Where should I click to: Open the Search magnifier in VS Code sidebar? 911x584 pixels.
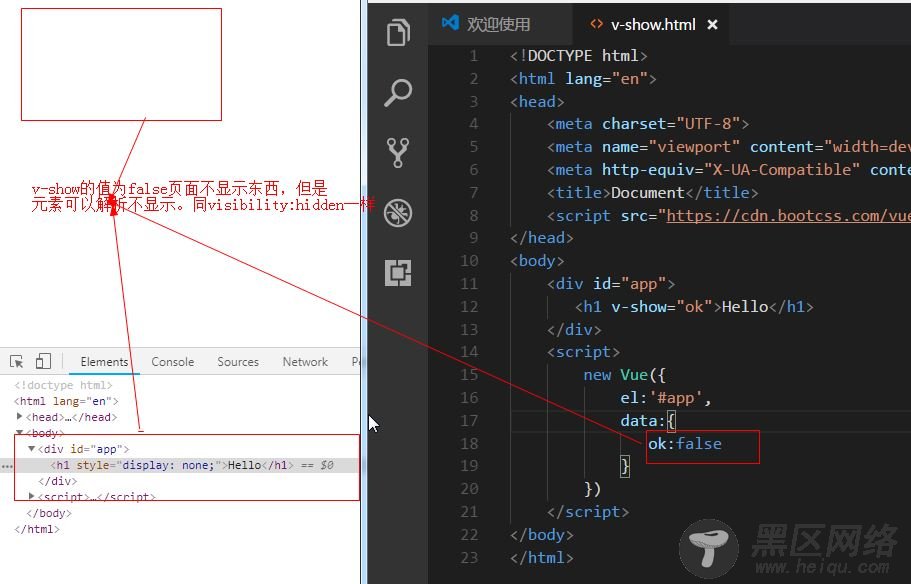tap(398, 93)
